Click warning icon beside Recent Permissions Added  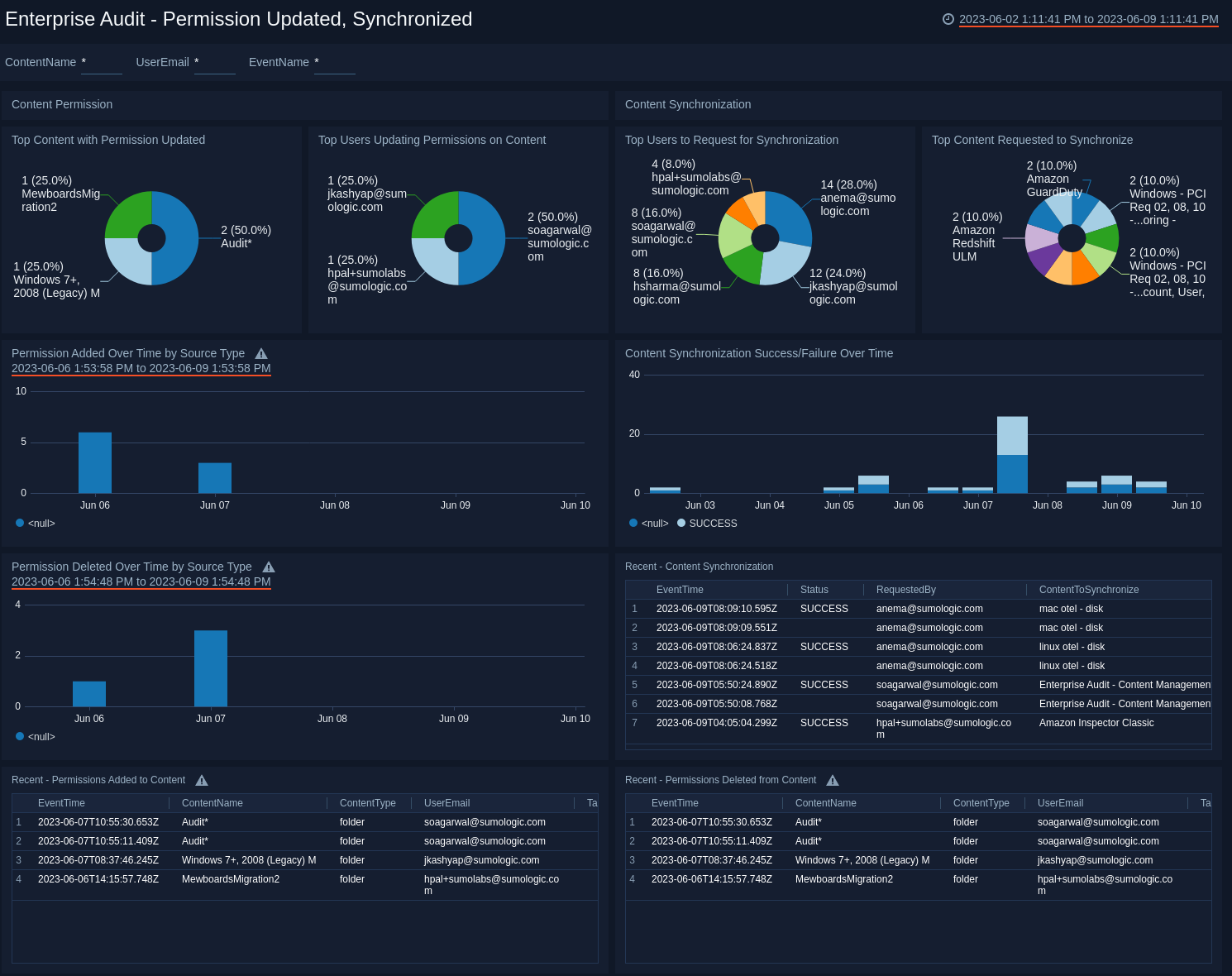click(202, 781)
